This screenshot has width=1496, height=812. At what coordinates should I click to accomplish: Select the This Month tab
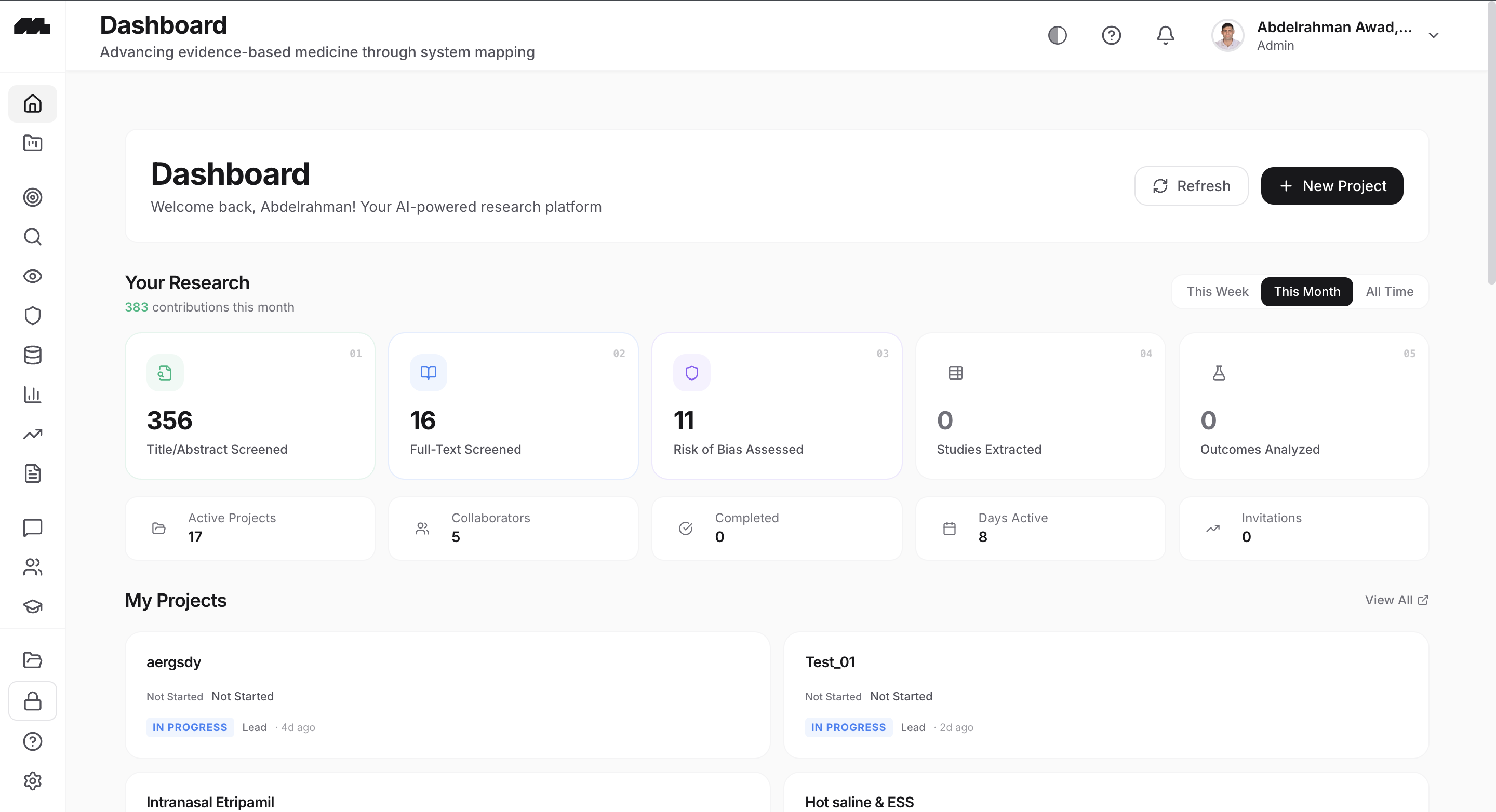[1307, 291]
